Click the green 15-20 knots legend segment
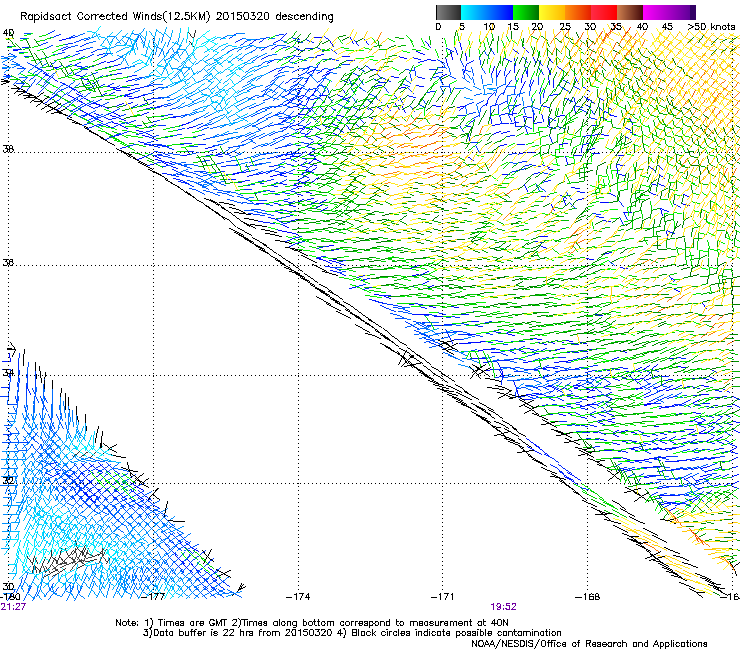 coord(526,12)
